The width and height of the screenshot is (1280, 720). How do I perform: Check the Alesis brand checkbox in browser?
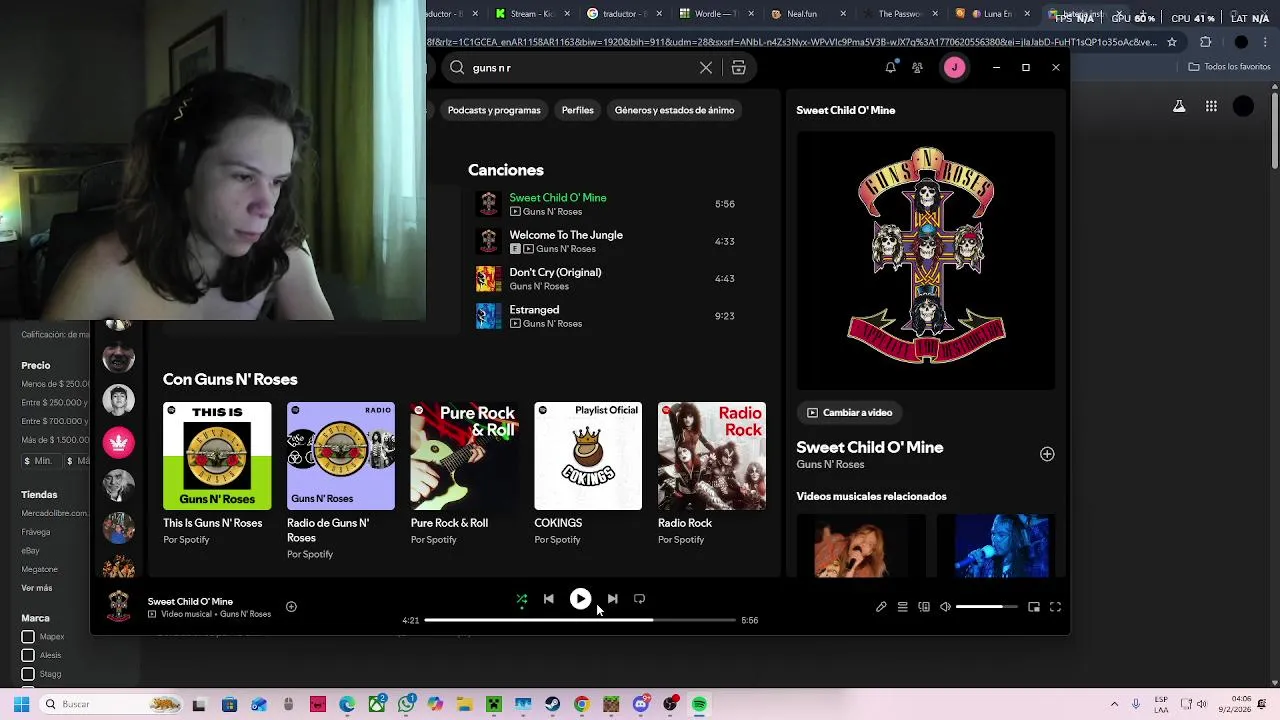click(x=28, y=655)
